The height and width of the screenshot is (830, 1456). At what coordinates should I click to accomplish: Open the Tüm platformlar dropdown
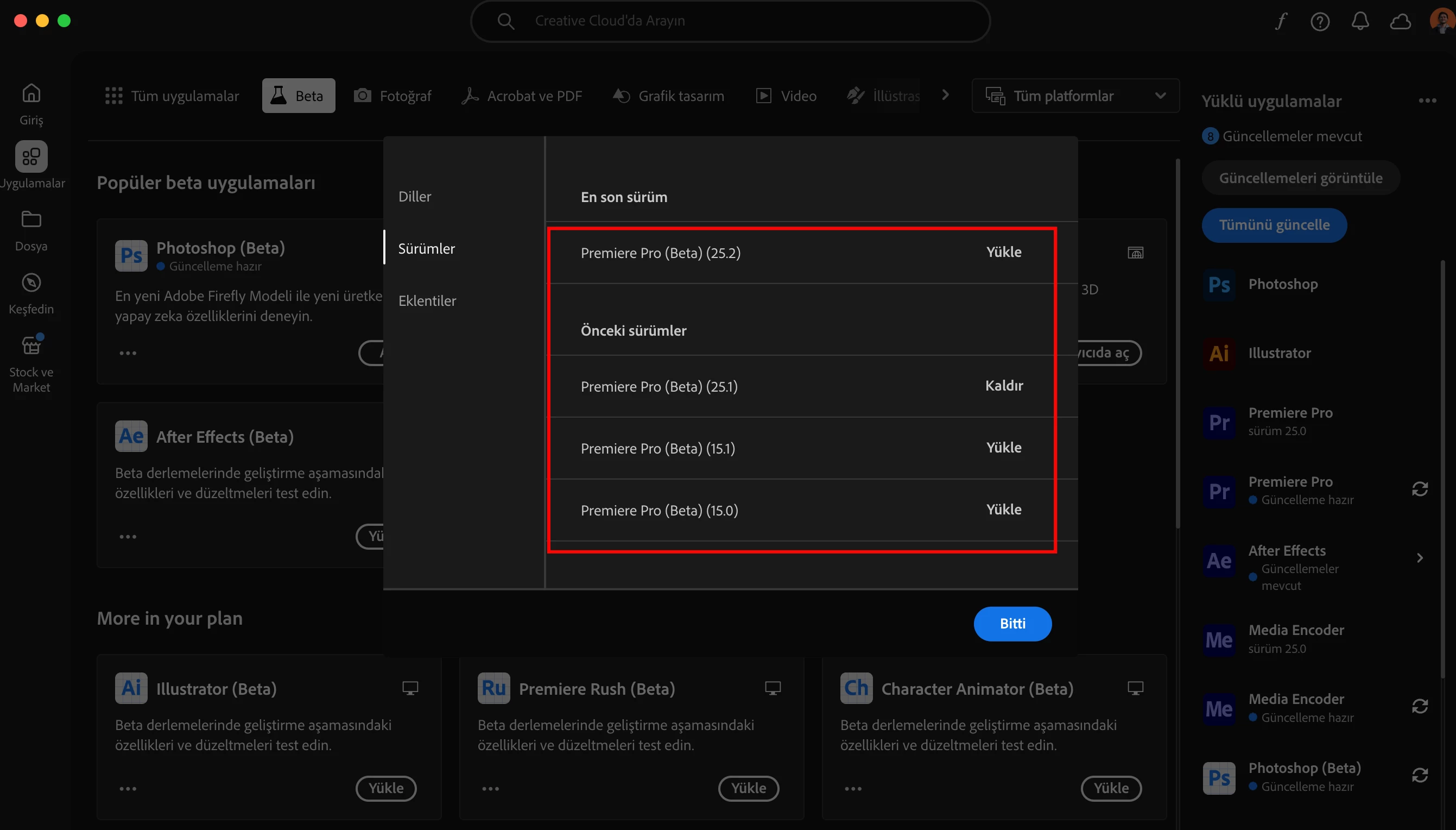(x=1075, y=96)
